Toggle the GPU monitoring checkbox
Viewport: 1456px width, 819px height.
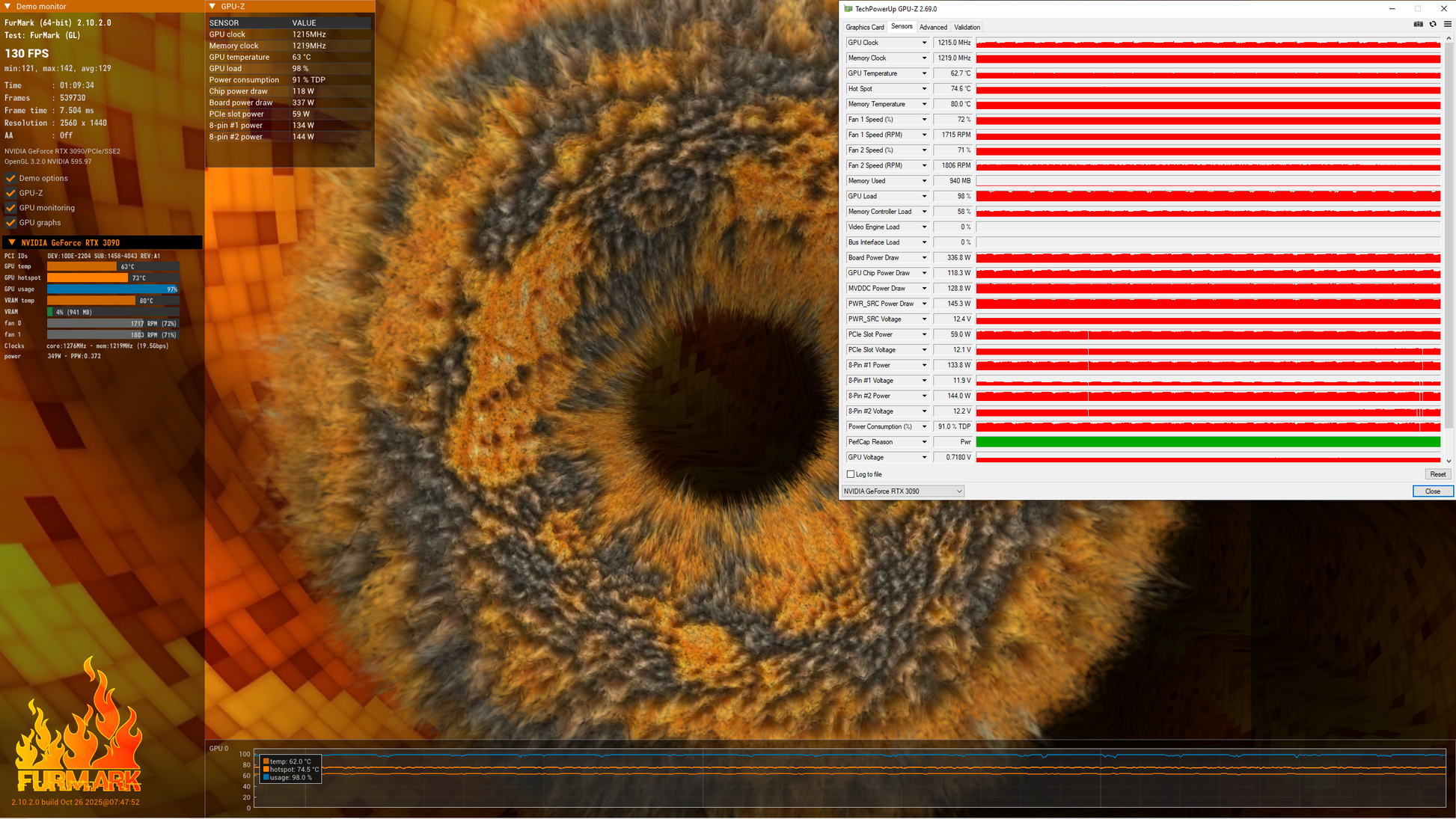coord(10,208)
